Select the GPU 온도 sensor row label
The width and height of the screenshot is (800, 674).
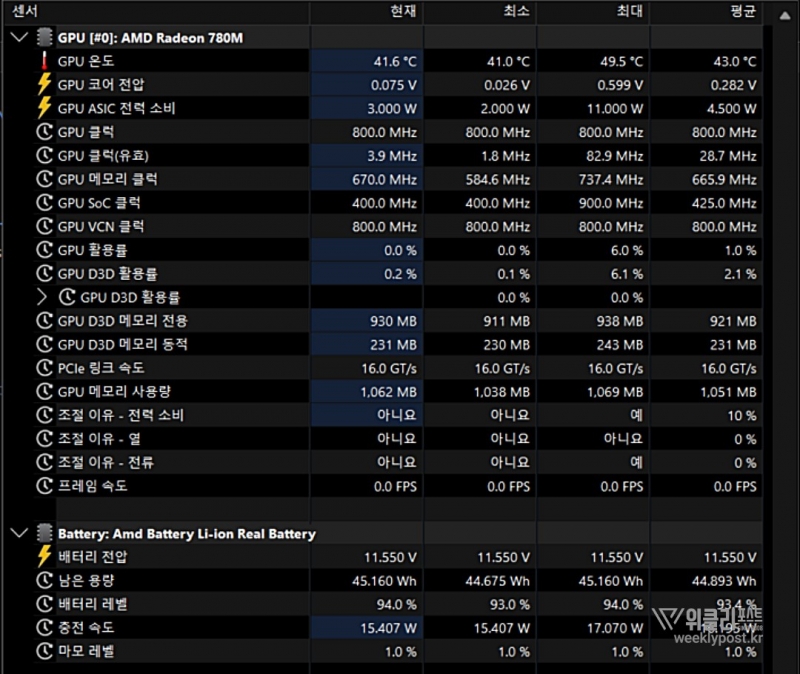pyautogui.click(x=86, y=61)
